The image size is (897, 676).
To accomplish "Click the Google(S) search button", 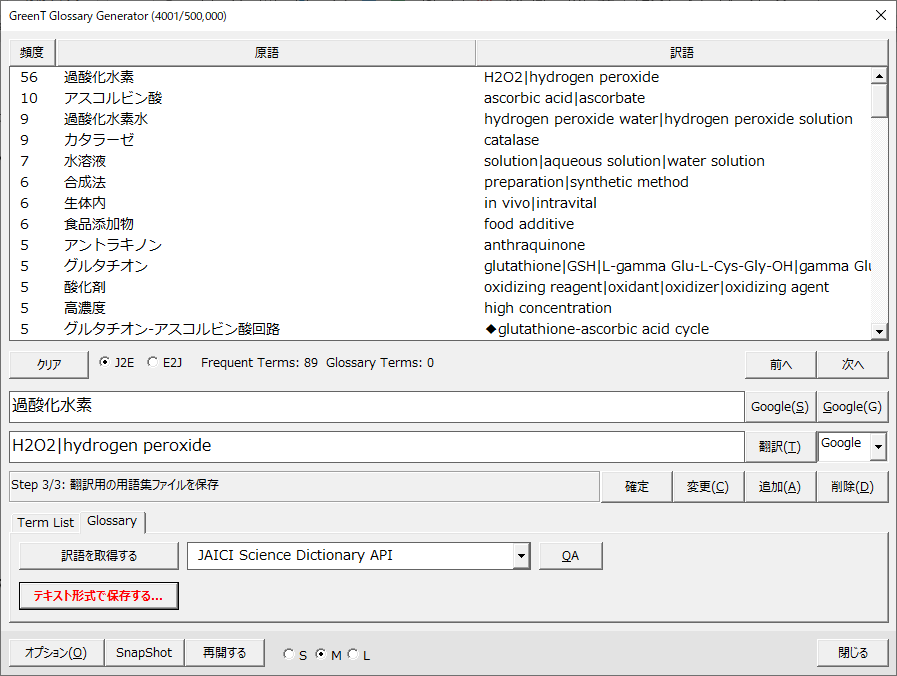I will (780, 407).
